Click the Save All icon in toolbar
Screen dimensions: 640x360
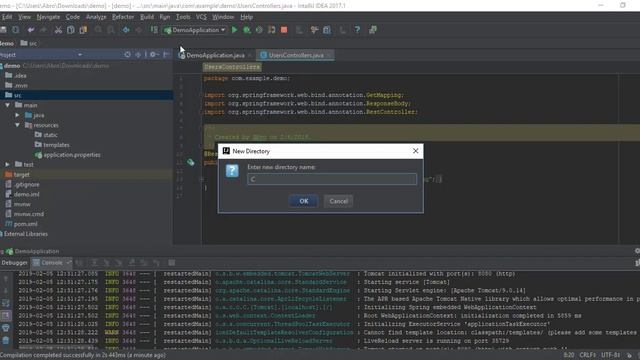tap(3, 30)
